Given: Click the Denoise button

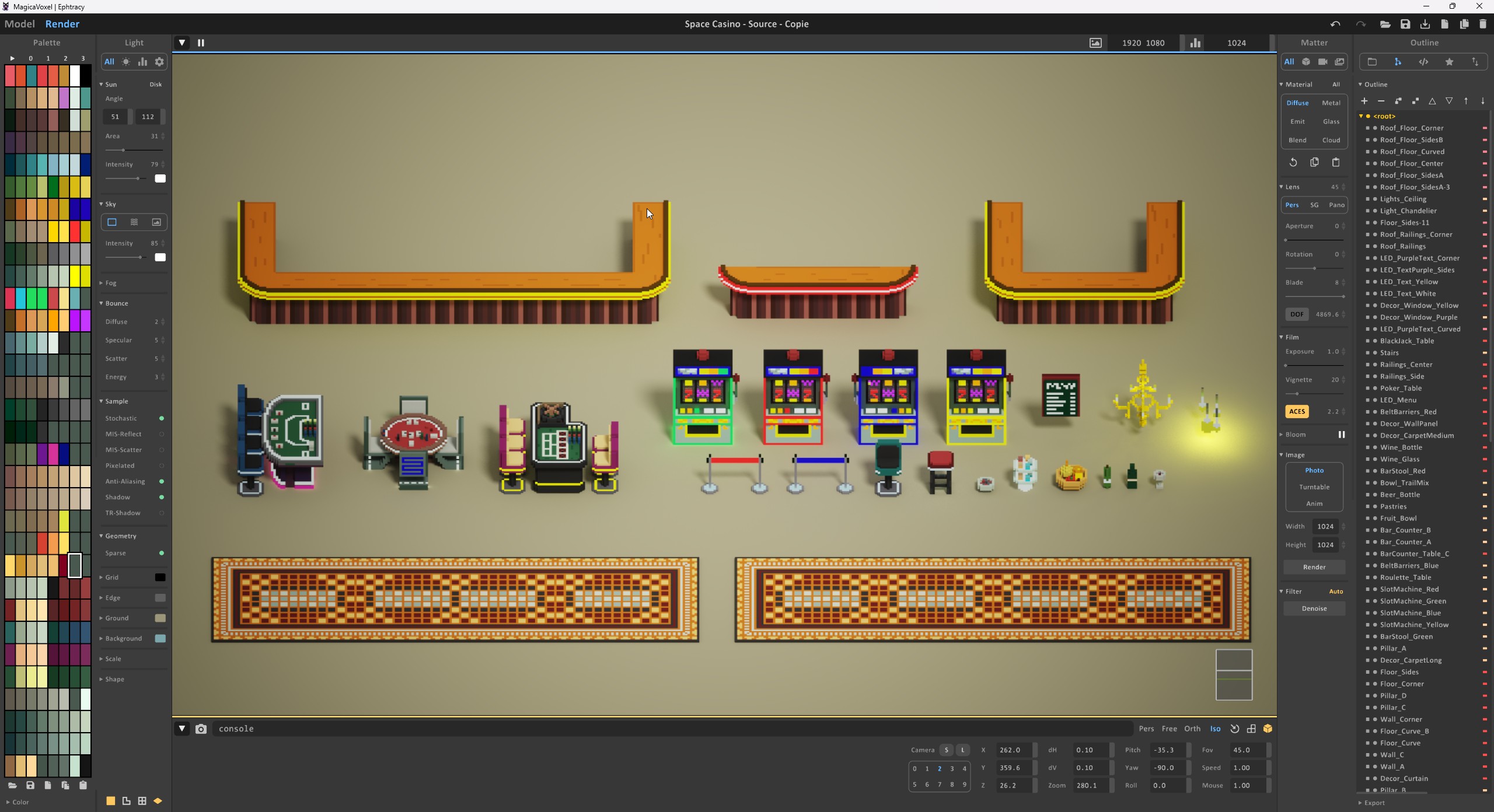Looking at the screenshot, I should point(1314,608).
